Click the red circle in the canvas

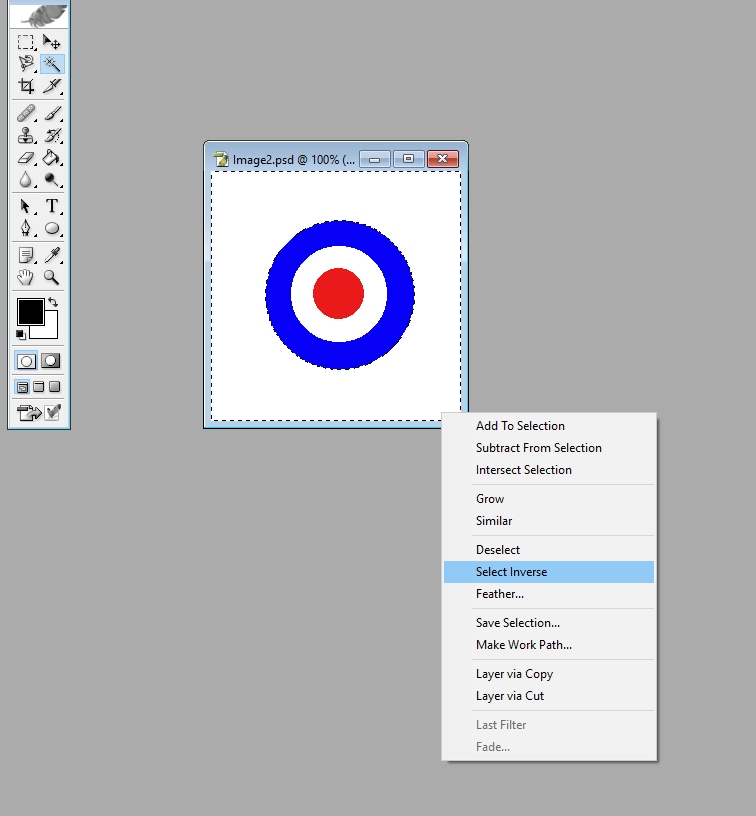pyautogui.click(x=338, y=294)
